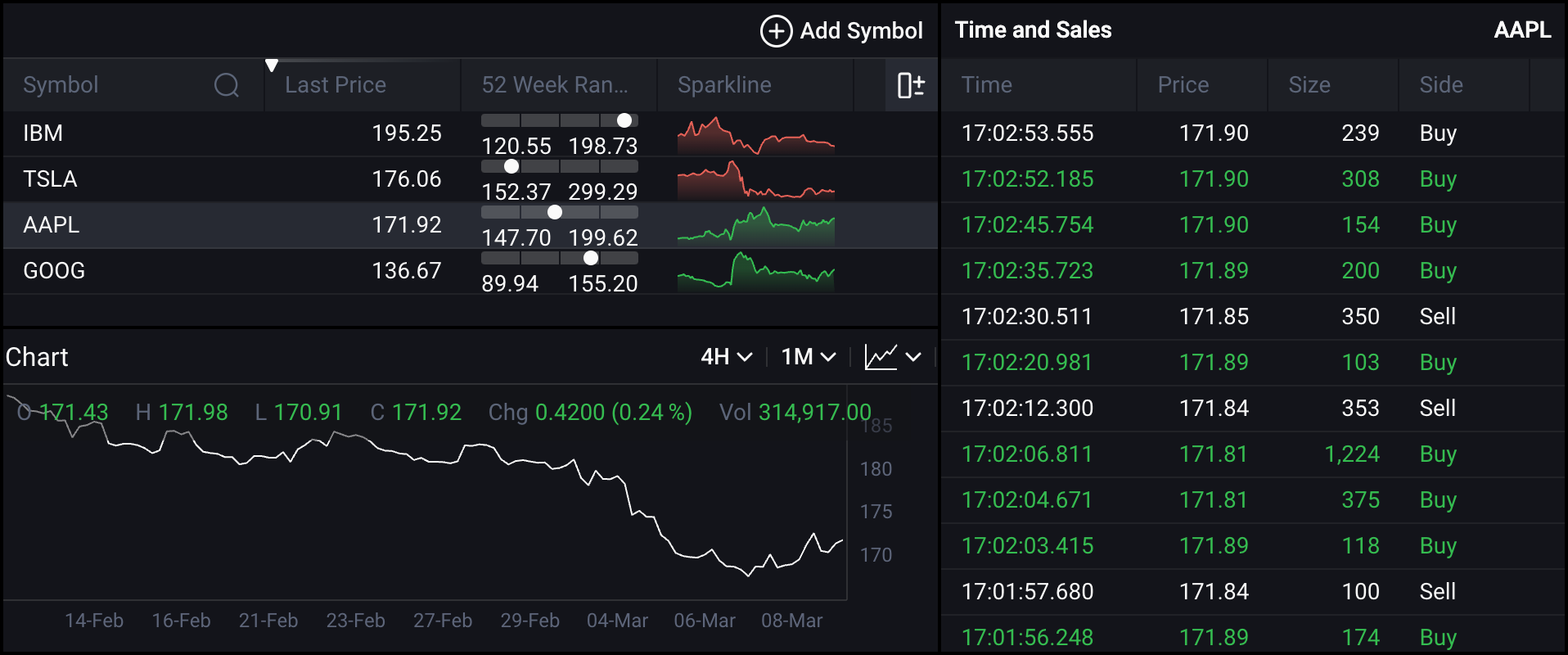Click the 175 price axis label
The width and height of the screenshot is (1568, 655).
pyautogui.click(x=876, y=512)
